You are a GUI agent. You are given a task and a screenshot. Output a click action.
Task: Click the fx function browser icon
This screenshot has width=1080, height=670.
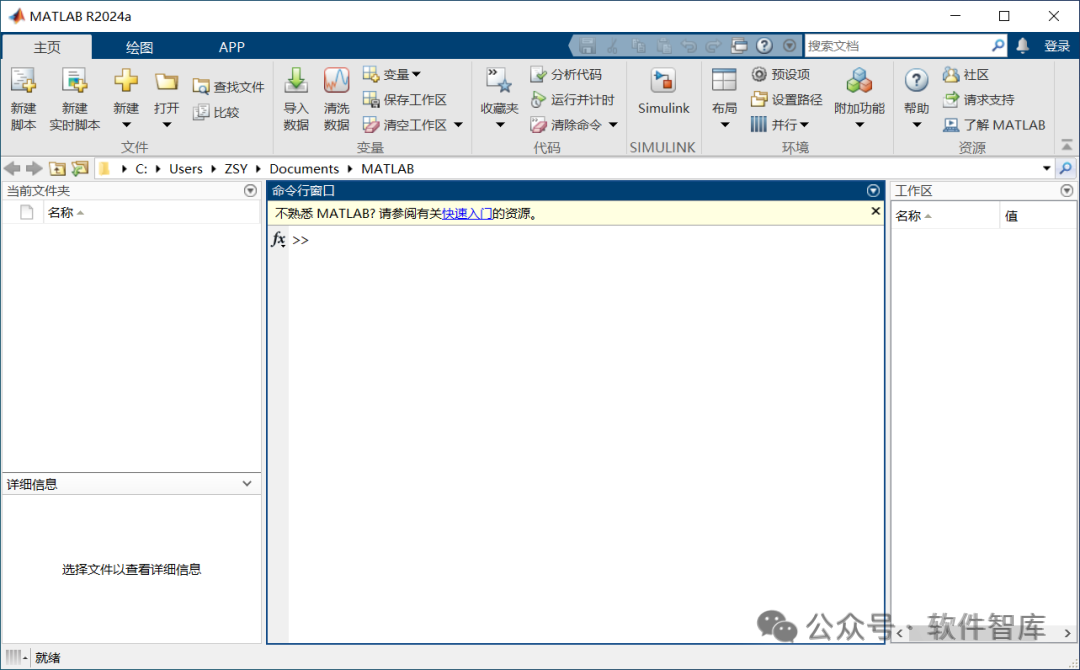coord(278,240)
